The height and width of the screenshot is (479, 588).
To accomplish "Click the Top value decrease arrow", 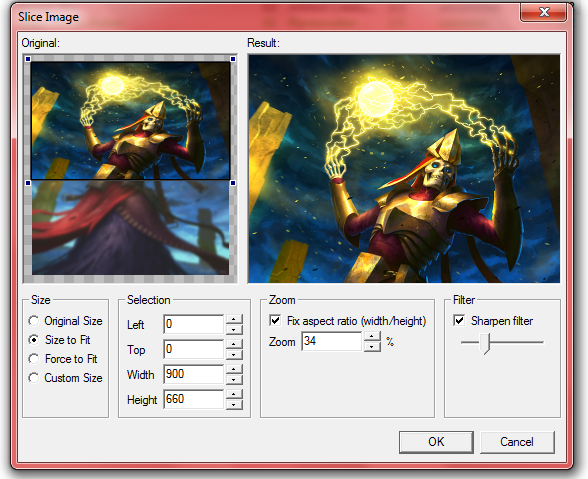I will (x=234, y=354).
